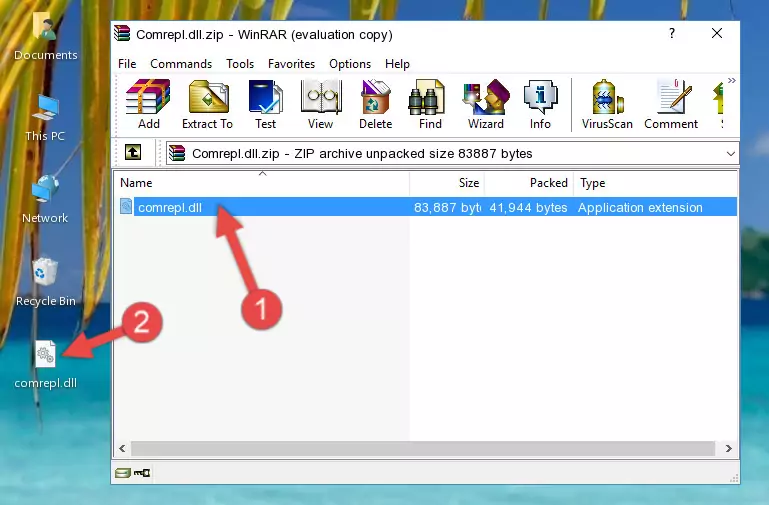Select the Network desktop icon

(x=45, y=200)
